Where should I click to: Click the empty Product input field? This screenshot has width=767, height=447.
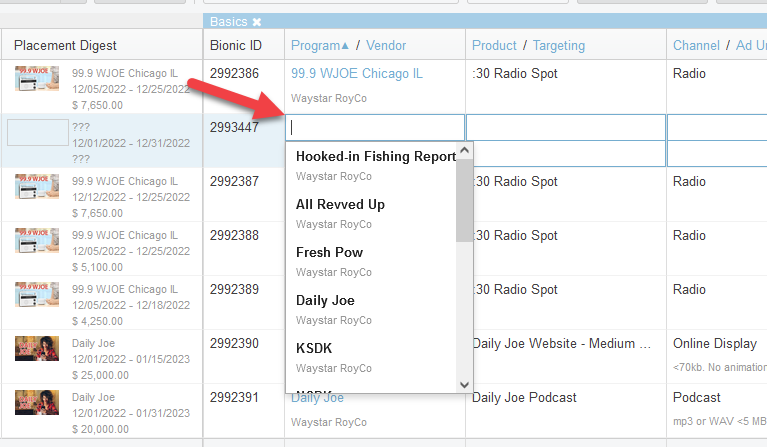tap(565, 128)
